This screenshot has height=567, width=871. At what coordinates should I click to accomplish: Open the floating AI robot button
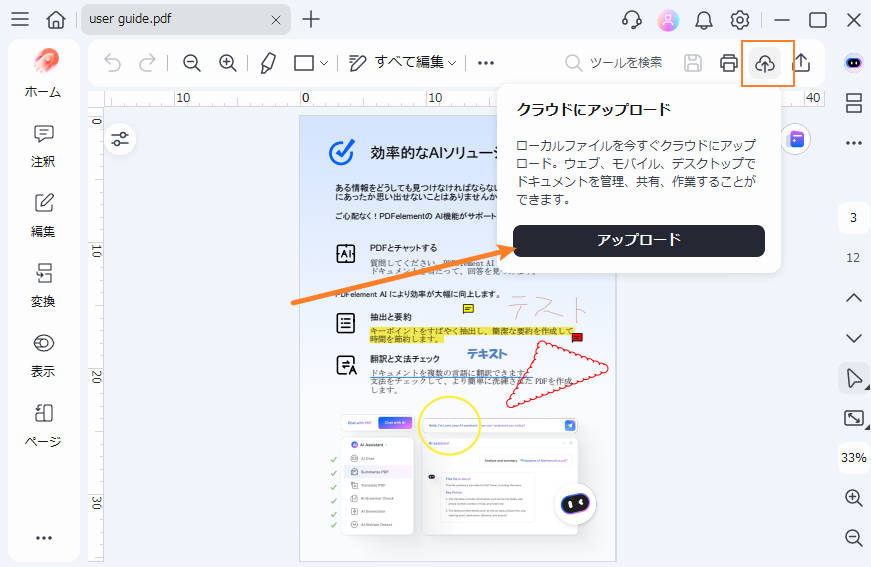tap(575, 504)
